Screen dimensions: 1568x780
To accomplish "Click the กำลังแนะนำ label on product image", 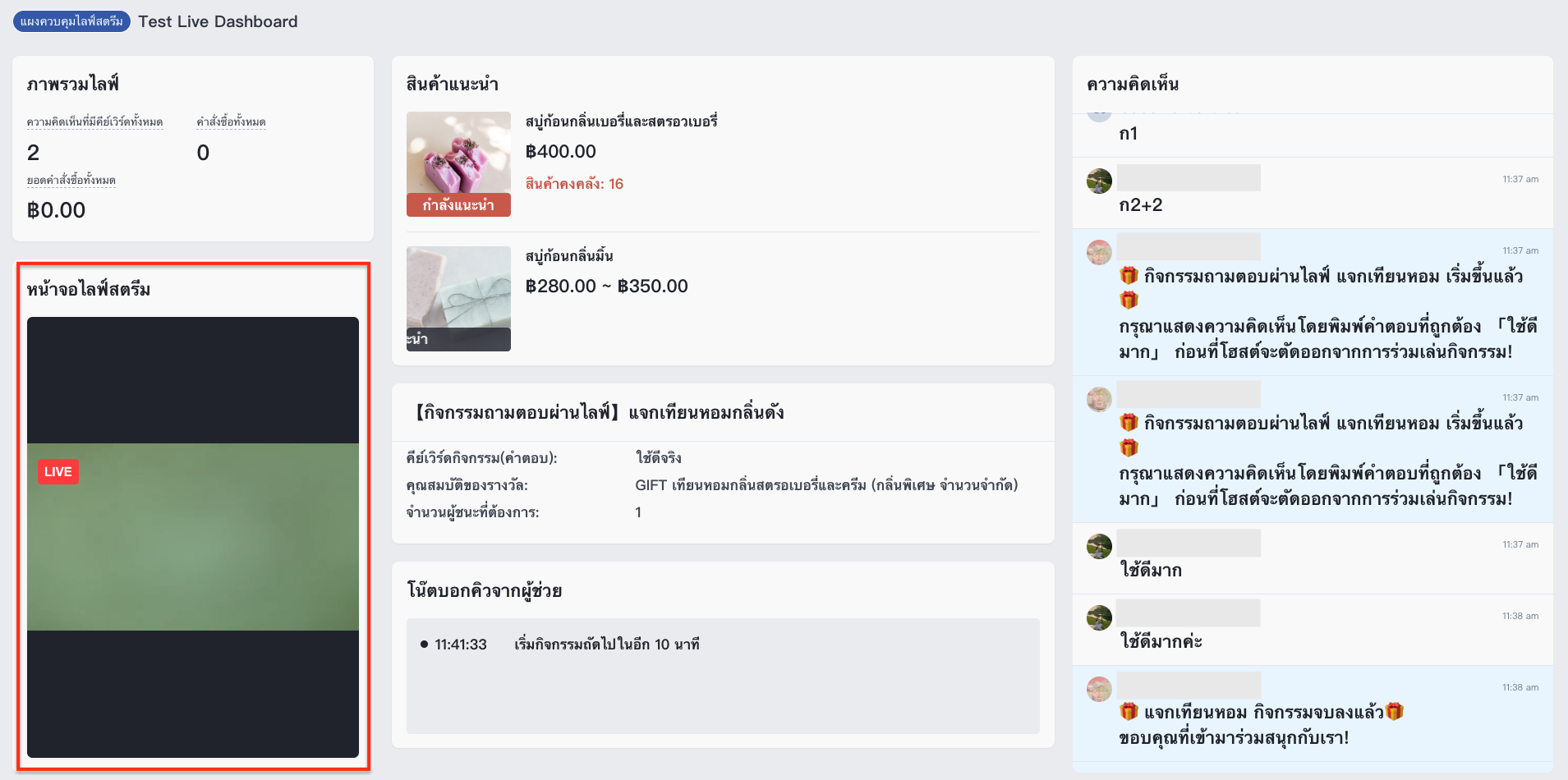I will (x=458, y=205).
